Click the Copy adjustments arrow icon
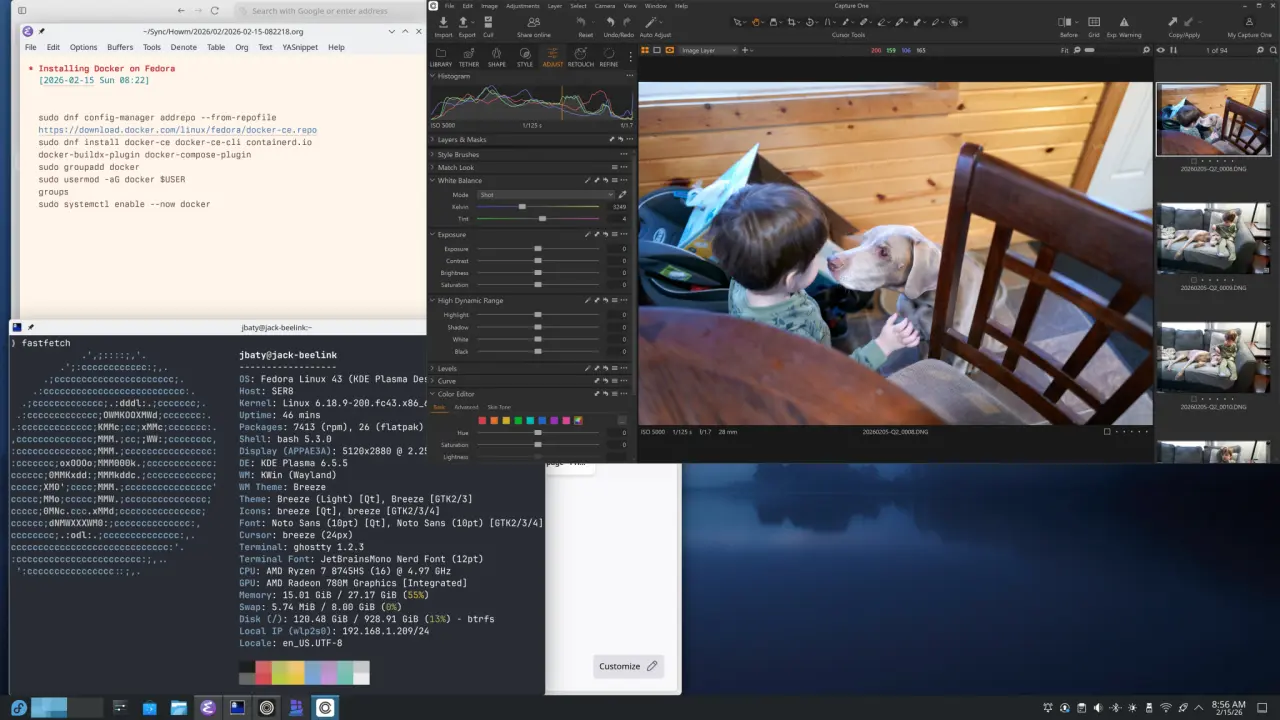This screenshot has height=720, width=1280. [x=1173, y=21]
